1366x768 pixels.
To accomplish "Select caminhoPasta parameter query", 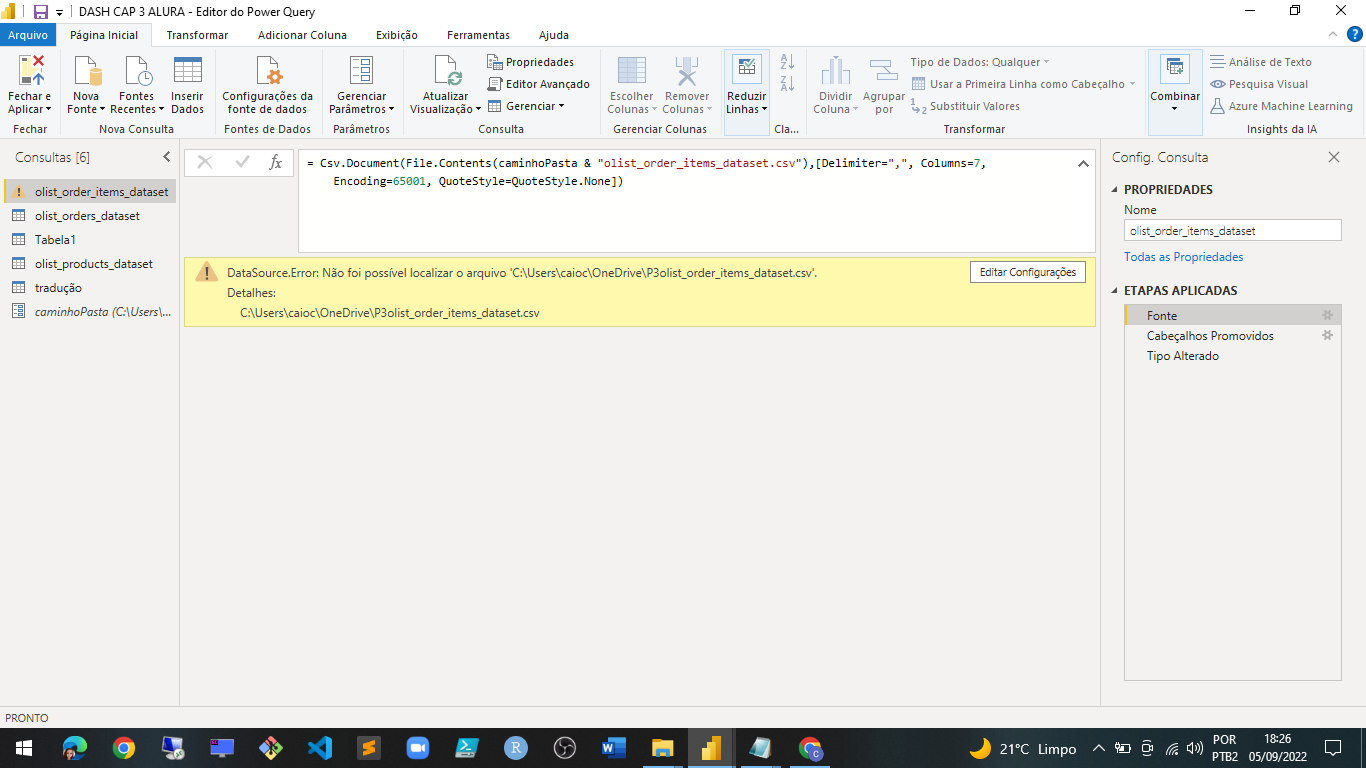I will point(90,312).
